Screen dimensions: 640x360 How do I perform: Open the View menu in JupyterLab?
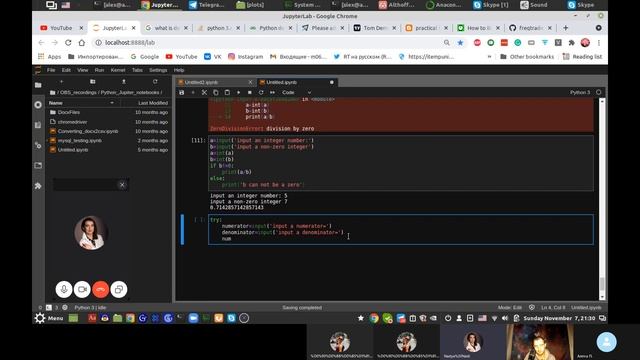click(82, 70)
